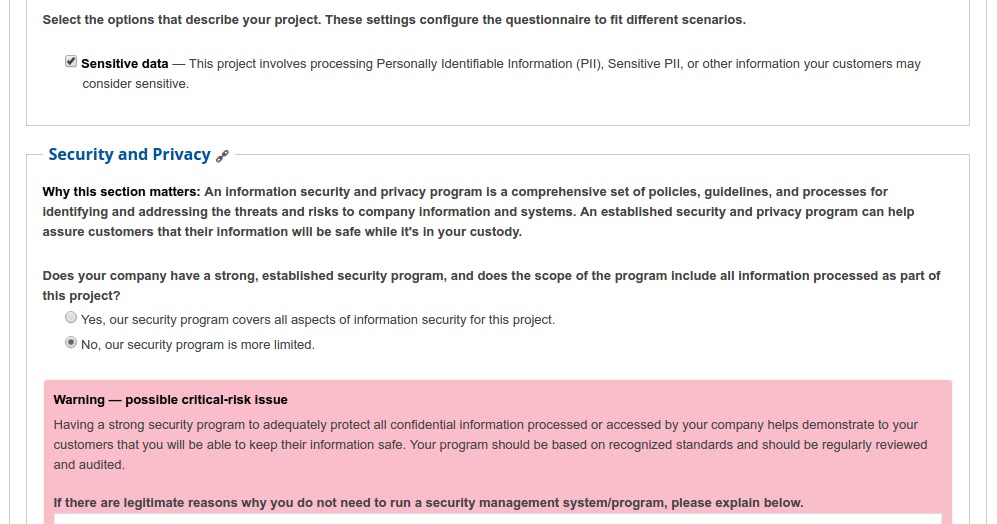
Task: Click the prompt "If there are legitimate reasons"
Action: [x=428, y=503]
